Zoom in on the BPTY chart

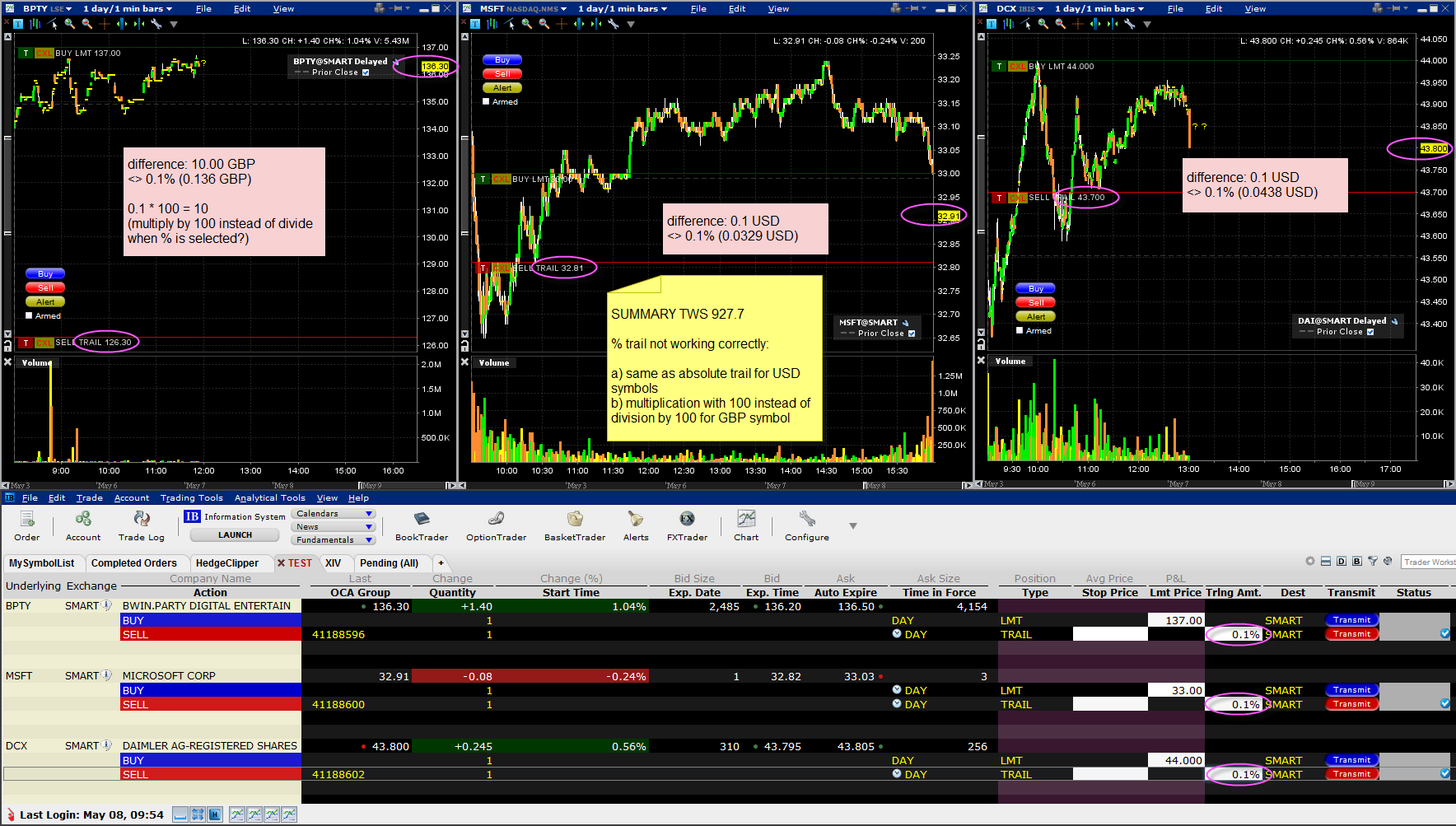pyautogui.click(x=70, y=24)
